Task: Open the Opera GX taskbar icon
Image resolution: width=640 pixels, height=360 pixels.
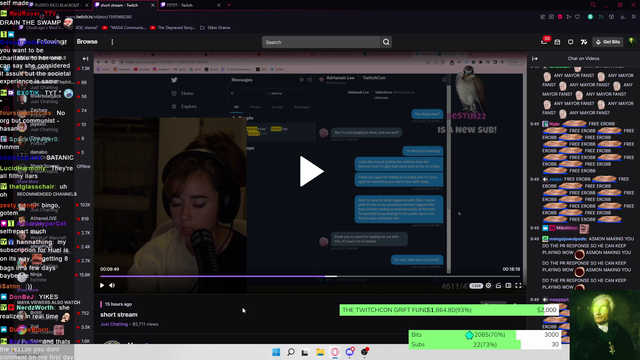Action: [335, 352]
